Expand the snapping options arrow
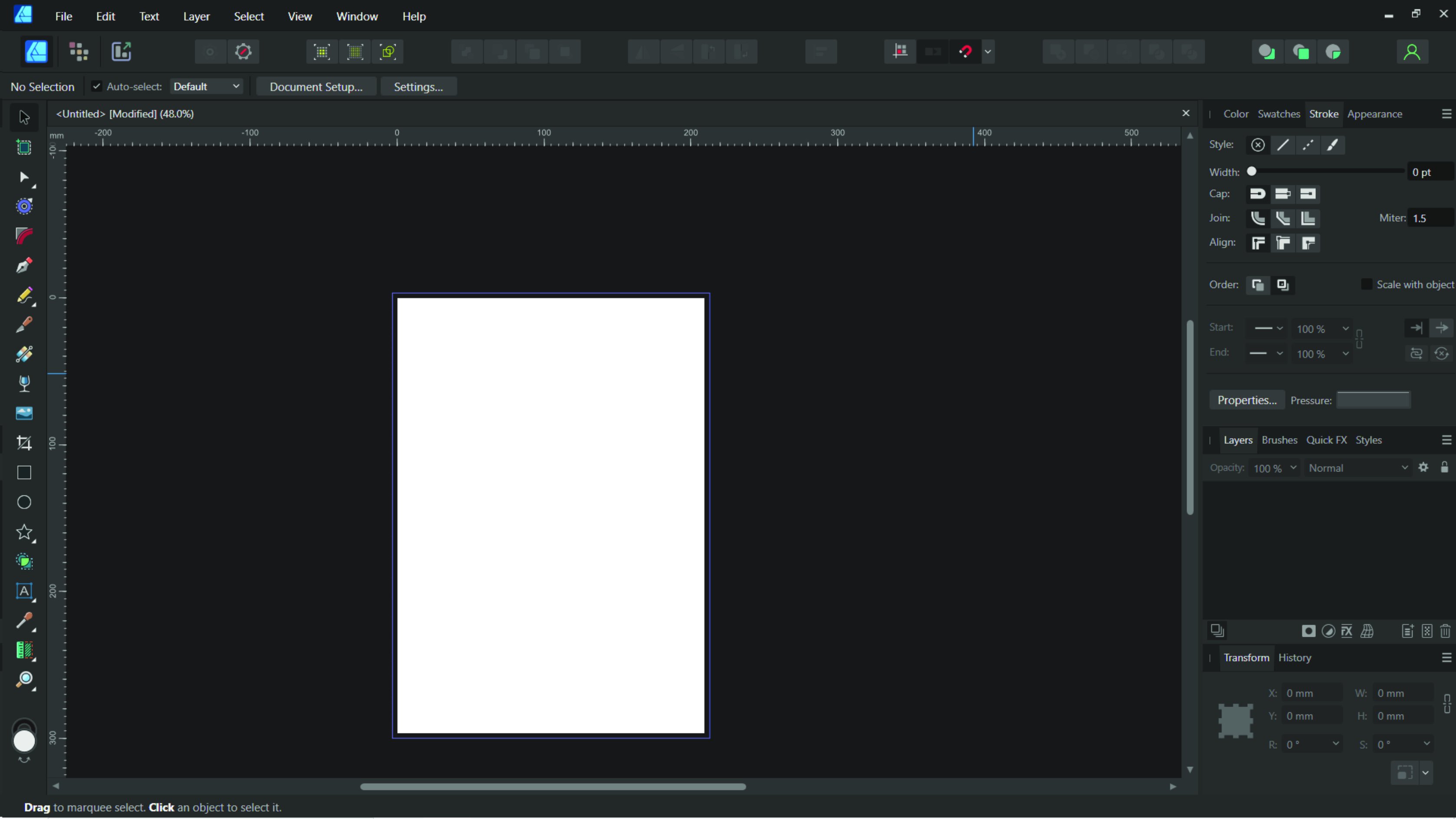 [x=988, y=52]
